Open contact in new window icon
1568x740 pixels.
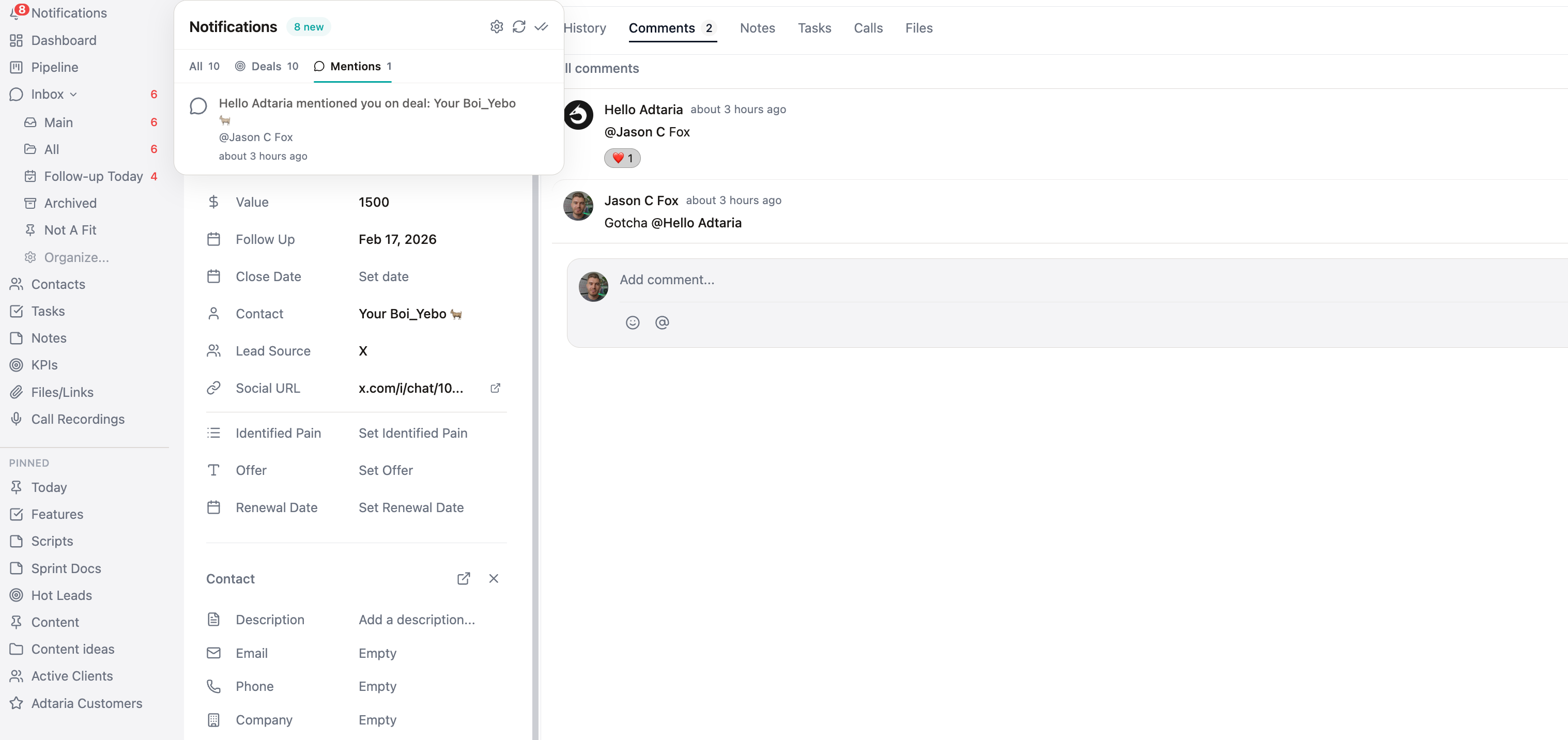coord(463,579)
